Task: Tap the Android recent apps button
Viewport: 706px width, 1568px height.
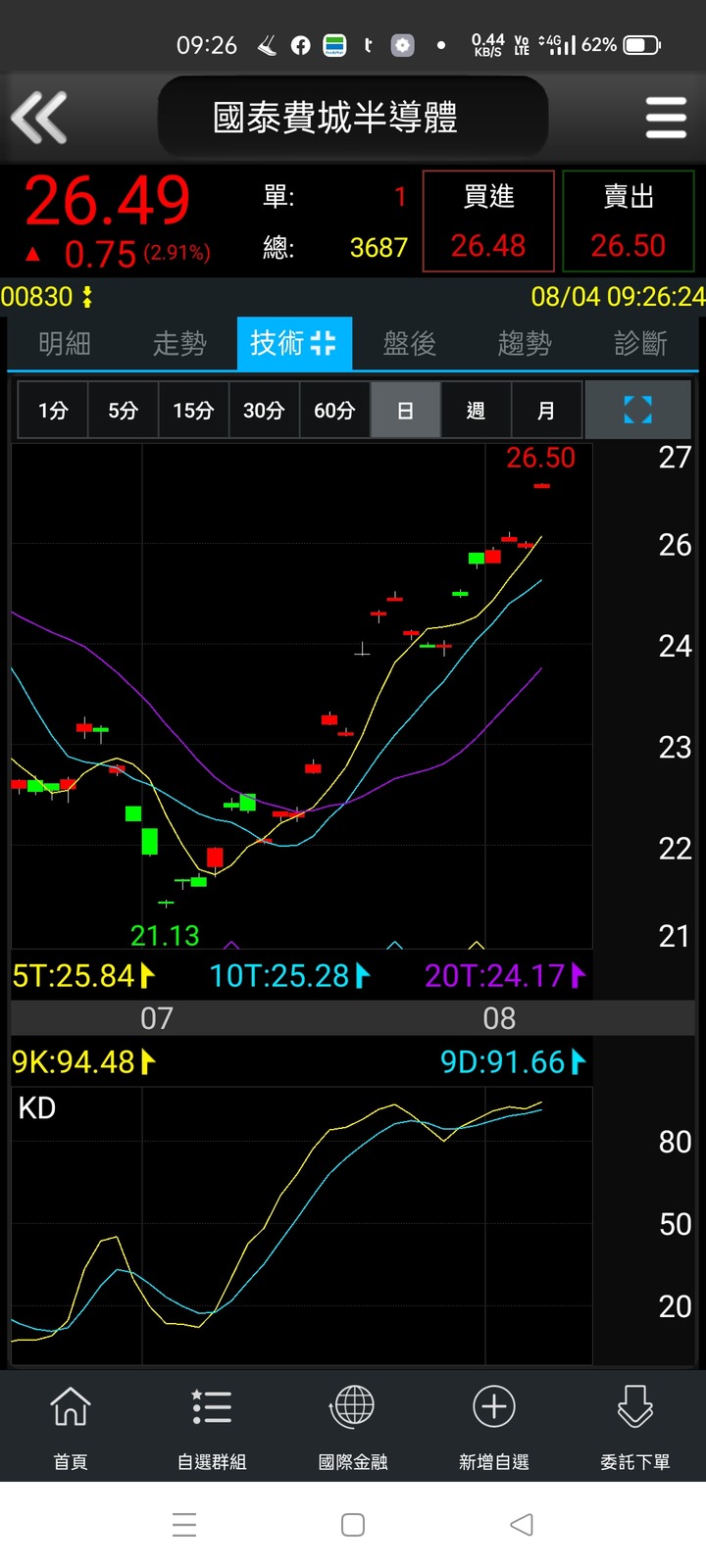Action: pos(184,1525)
